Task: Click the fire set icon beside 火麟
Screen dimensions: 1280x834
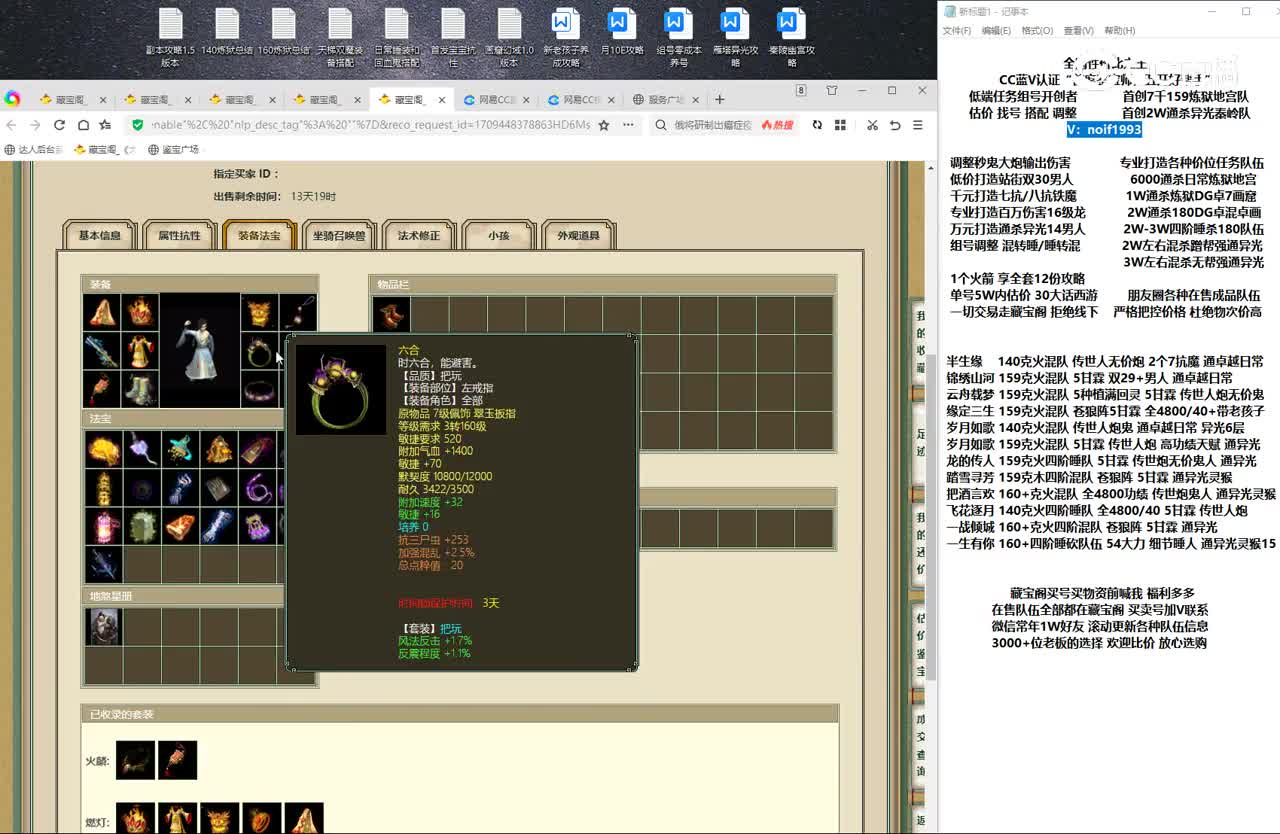Action: click(136, 760)
